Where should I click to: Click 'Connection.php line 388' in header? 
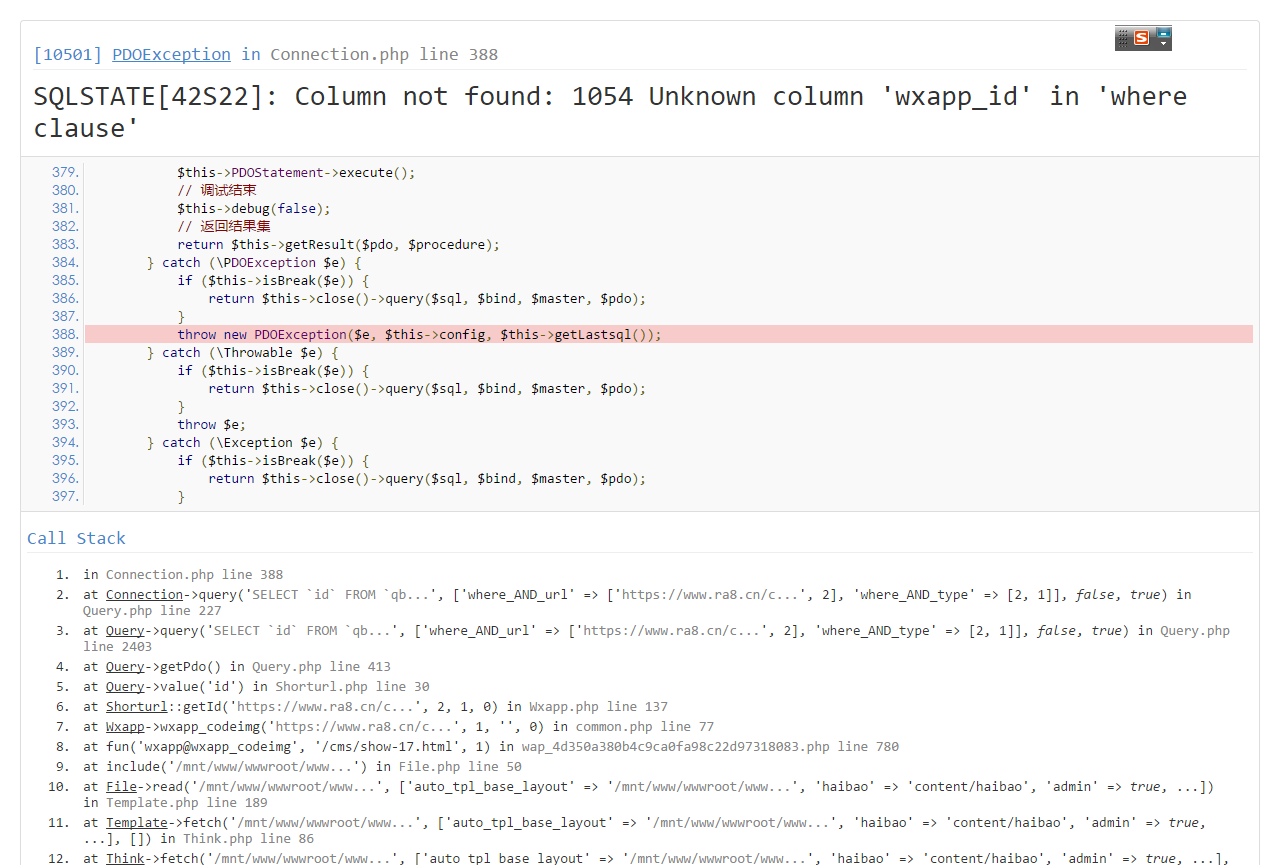(x=384, y=54)
